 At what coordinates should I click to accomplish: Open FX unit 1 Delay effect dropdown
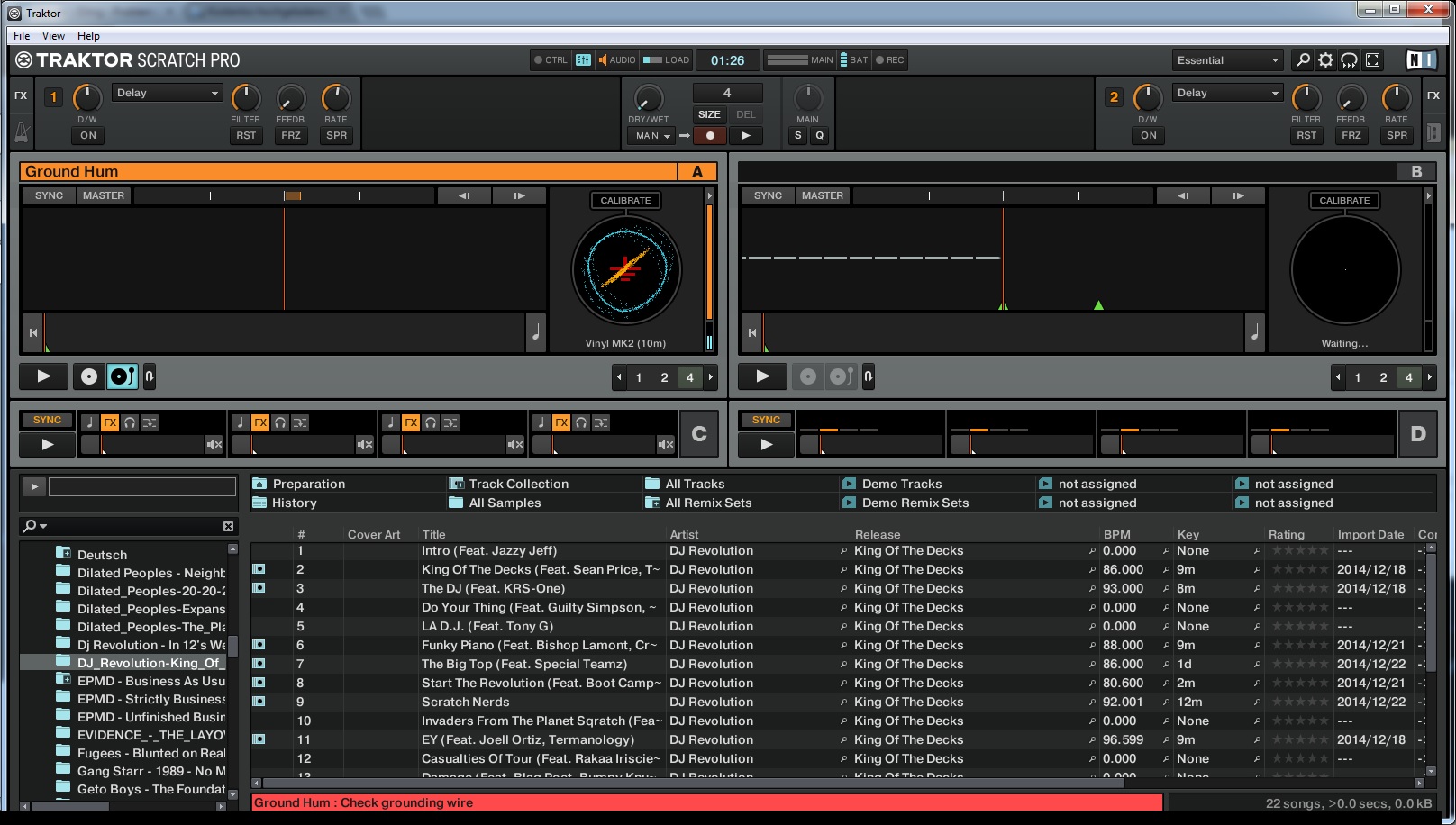pos(168,93)
